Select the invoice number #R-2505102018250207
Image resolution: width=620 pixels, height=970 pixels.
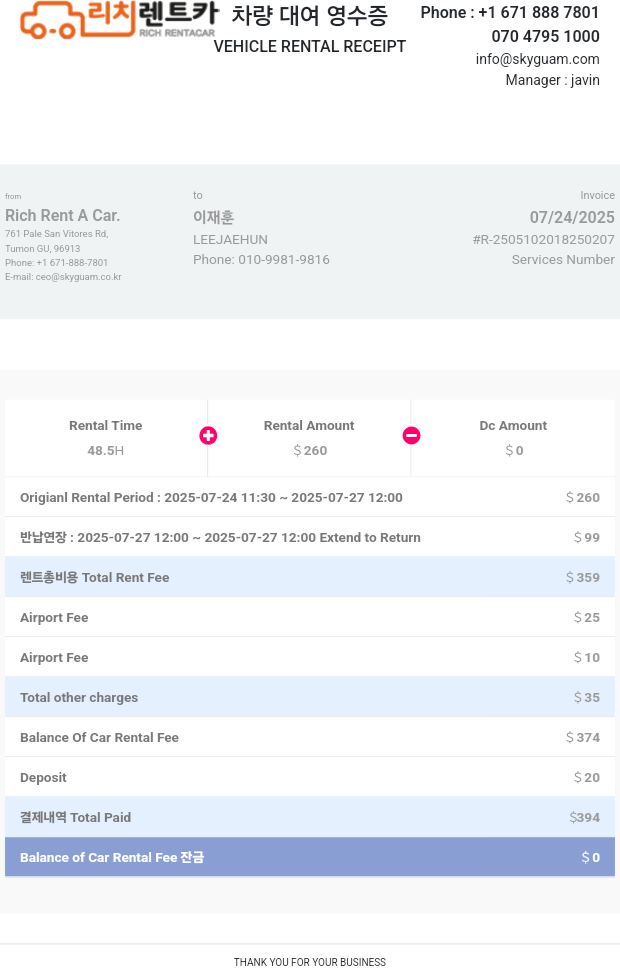543,239
